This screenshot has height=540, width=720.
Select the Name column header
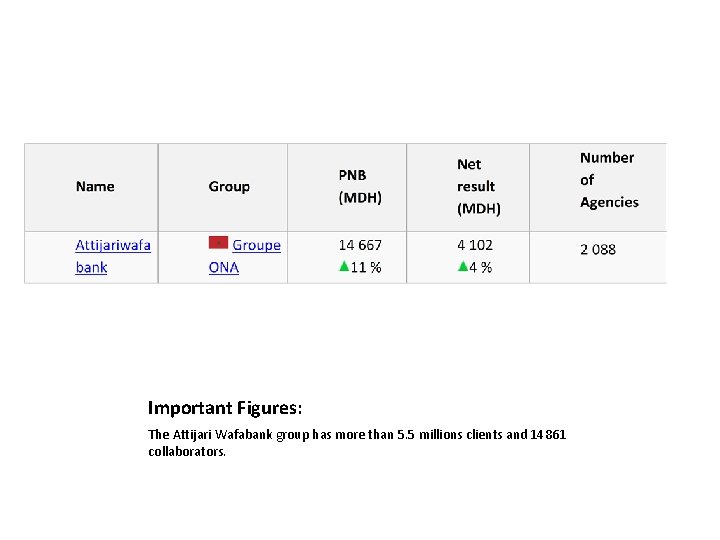pyautogui.click(x=95, y=186)
